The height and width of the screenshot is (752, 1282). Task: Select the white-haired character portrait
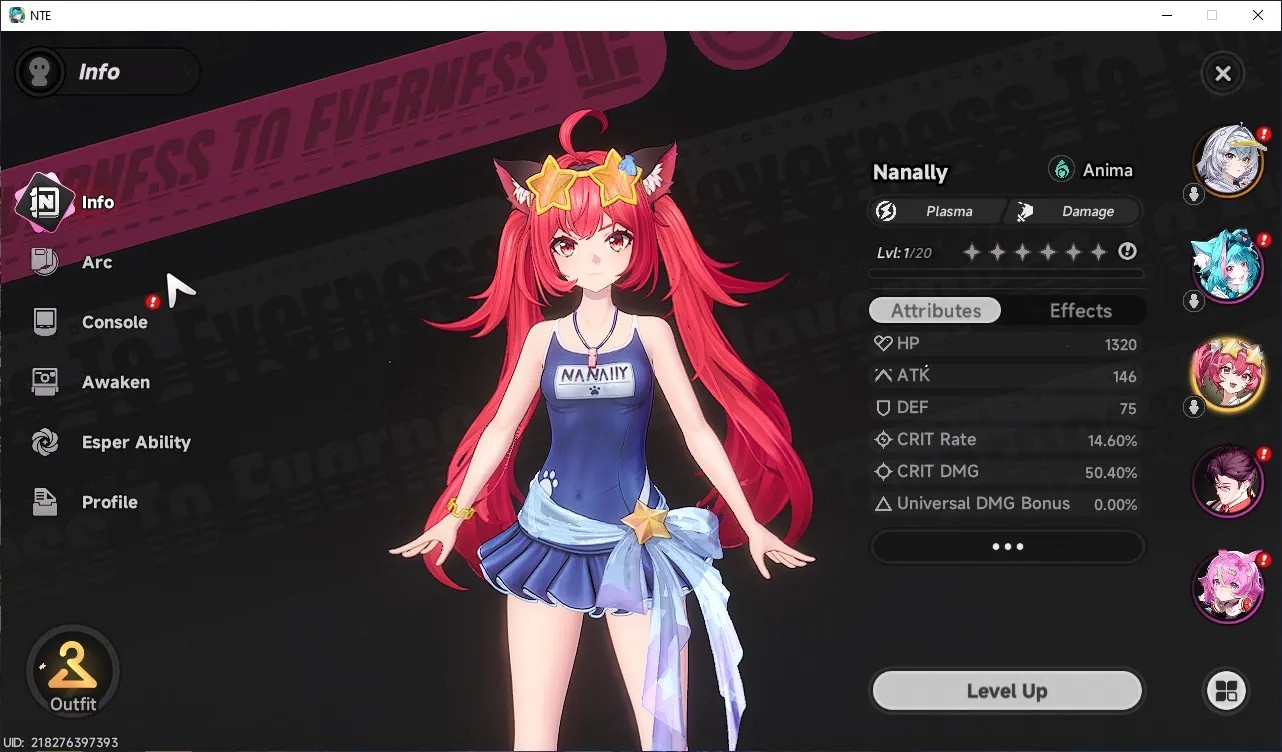(x=1228, y=162)
